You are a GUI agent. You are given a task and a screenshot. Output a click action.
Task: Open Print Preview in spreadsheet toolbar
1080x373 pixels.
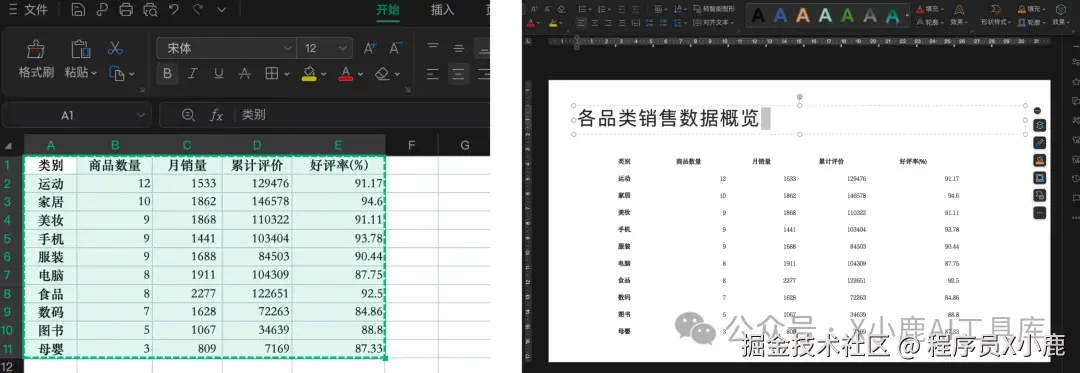click(x=149, y=10)
